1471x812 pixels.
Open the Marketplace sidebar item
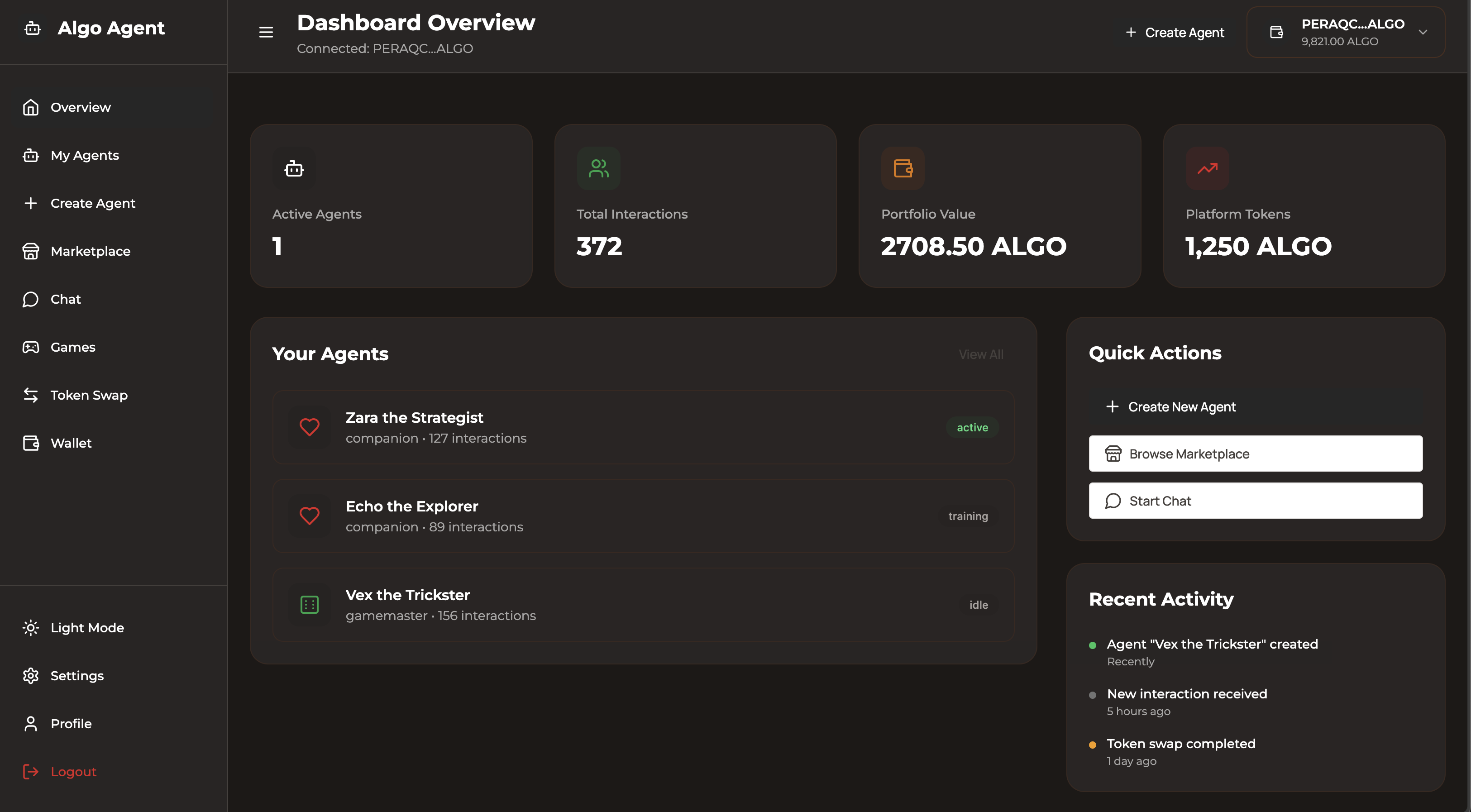point(90,251)
